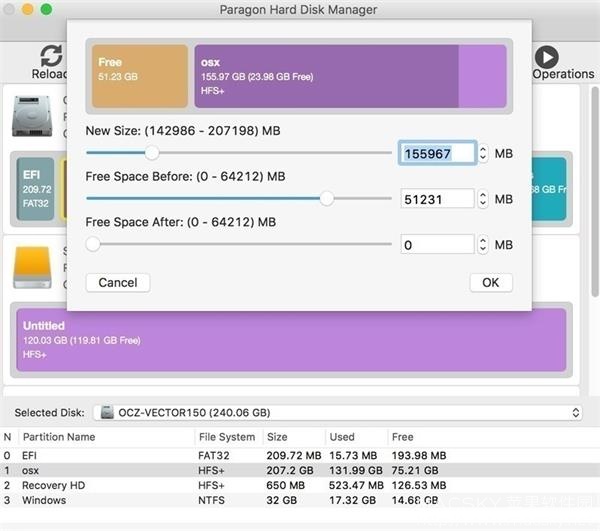The image size is (600, 531).
Task: Click the 209.72 MB size cell
Action: click(294, 455)
